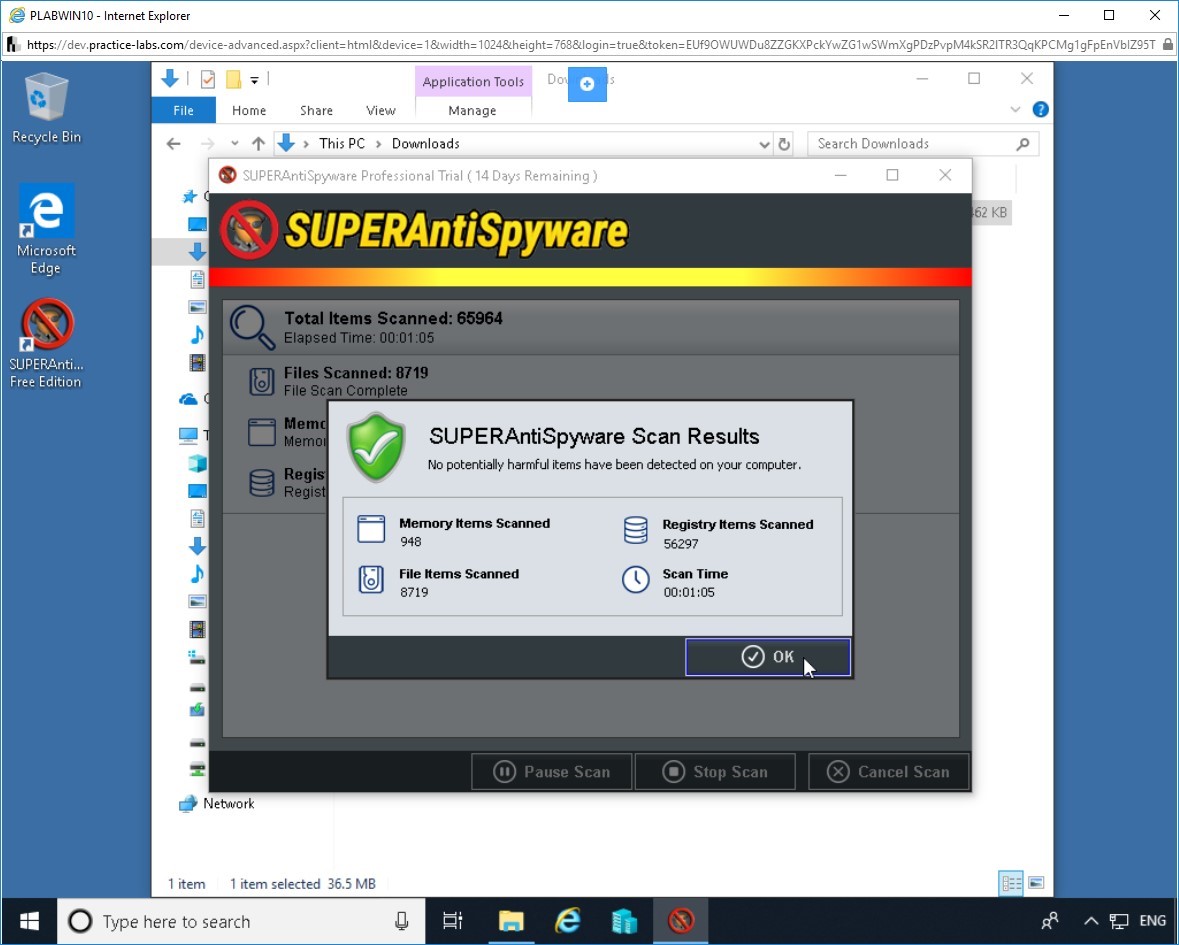Click the Memory Items Scanned window icon
The height and width of the screenshot is (945, 1179).
(x=371, y=529)
